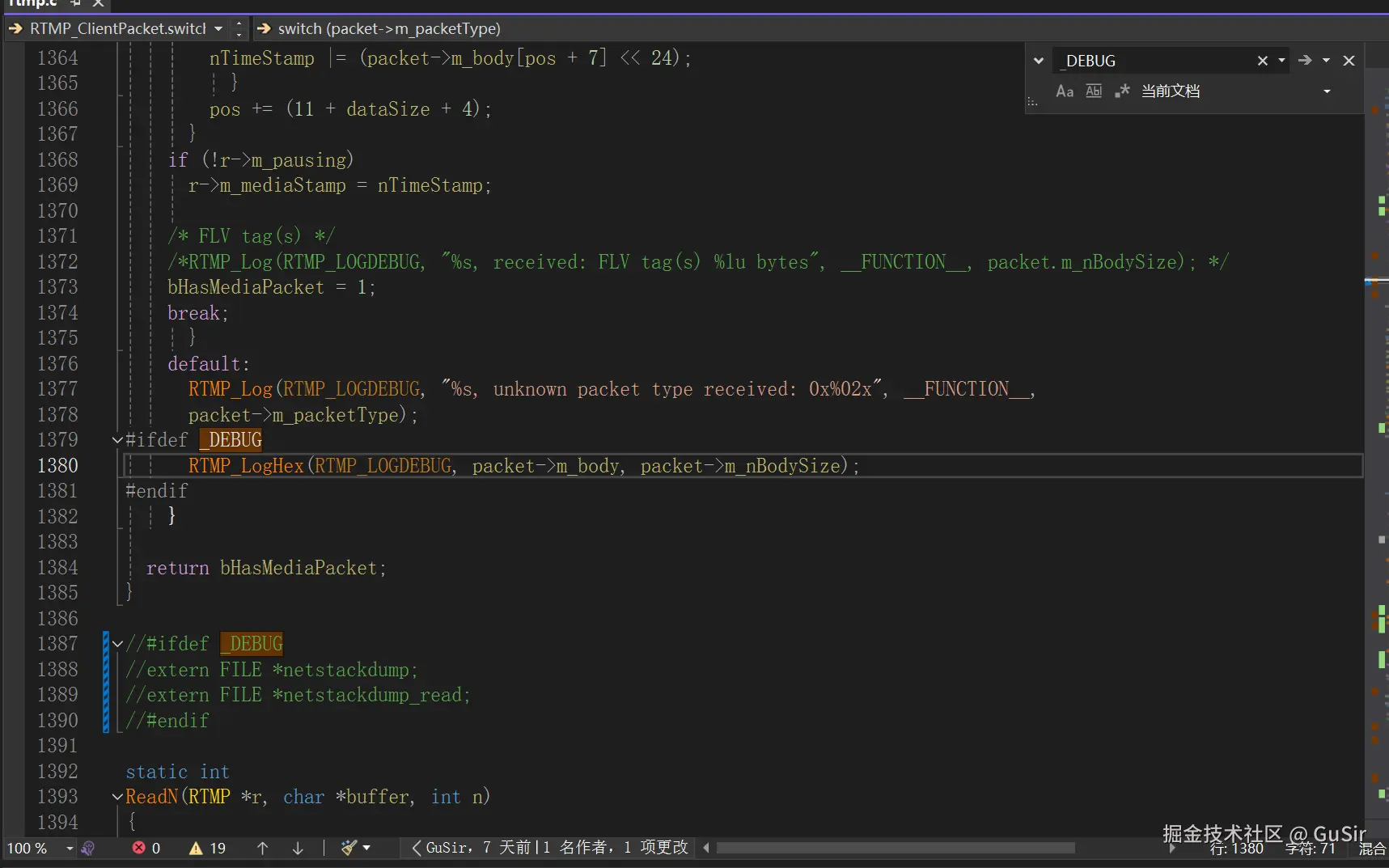Click 'if (!r->m_pausing)' on line 1368

point(260,160)
